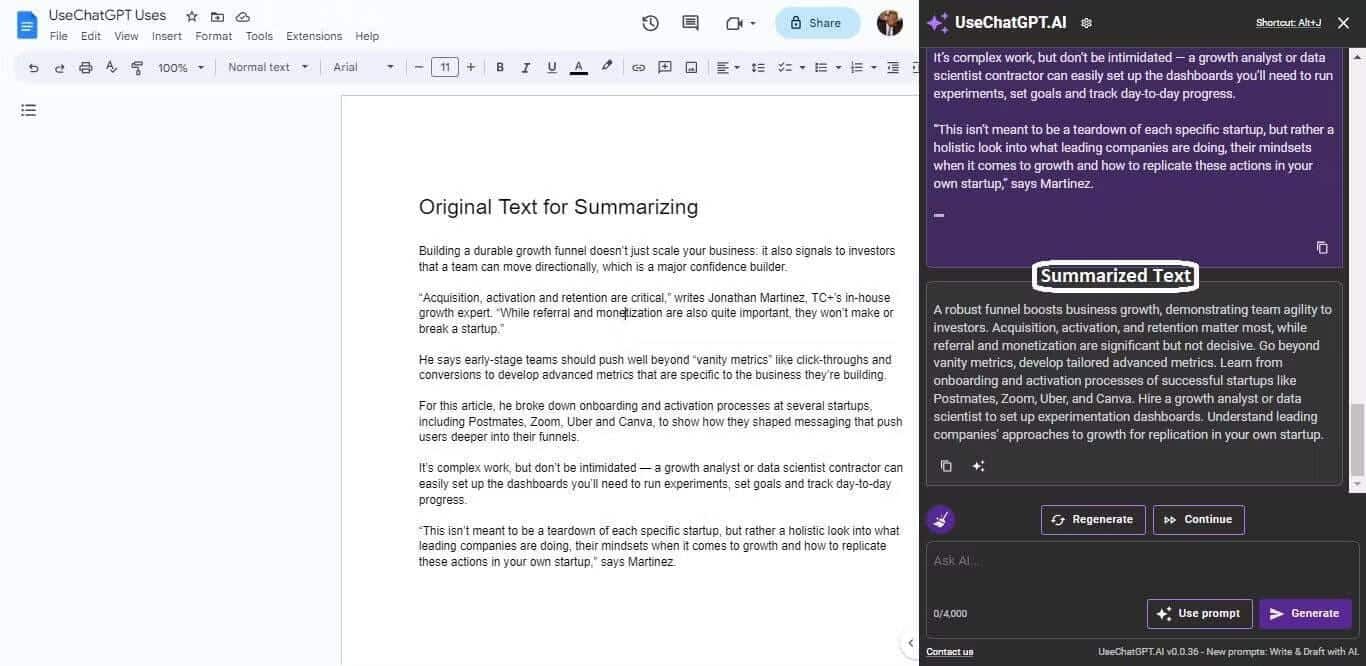This screenshot has height=666, width=1366.
Task: Click the Move to folder icon
Action: [x=217, y=17]
